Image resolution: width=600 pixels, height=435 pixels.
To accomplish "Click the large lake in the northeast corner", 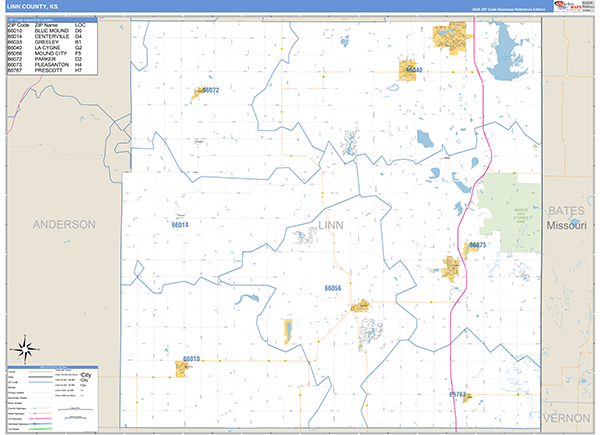I will pyautogui.click(x=506, y=54).
